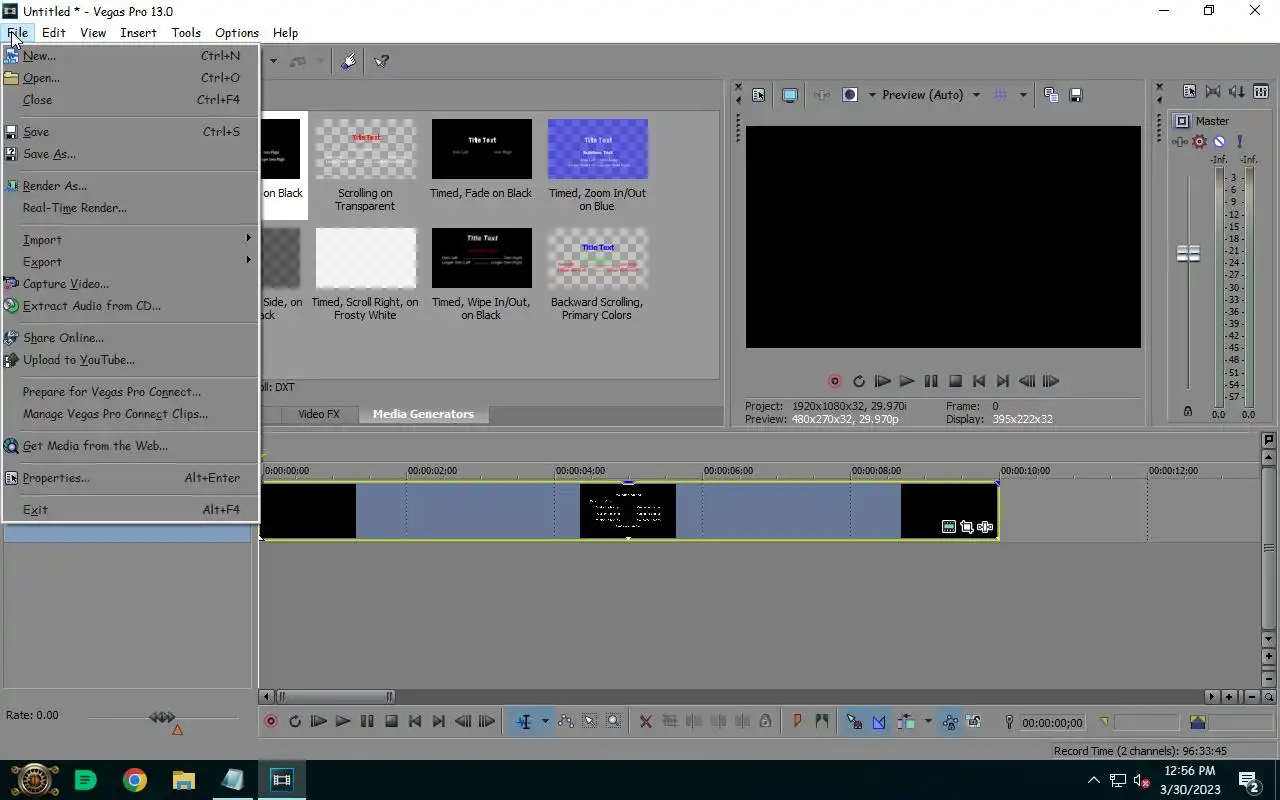Open the Preview (Auto) quality dropdown

click(x=977, y=95)
